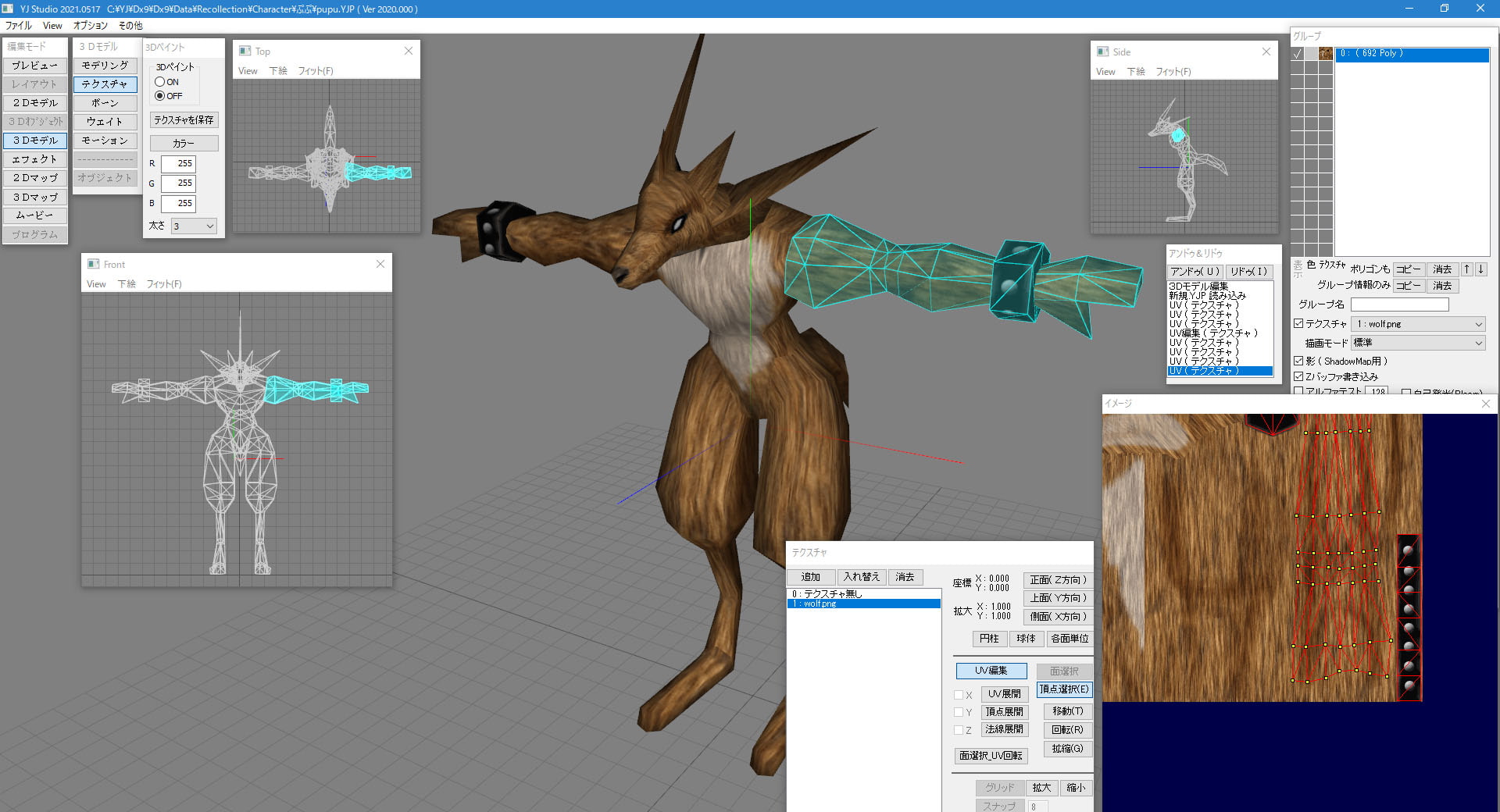Click 入れ替え texture replace button
1500x812 pixels.
tap(862, 577)
